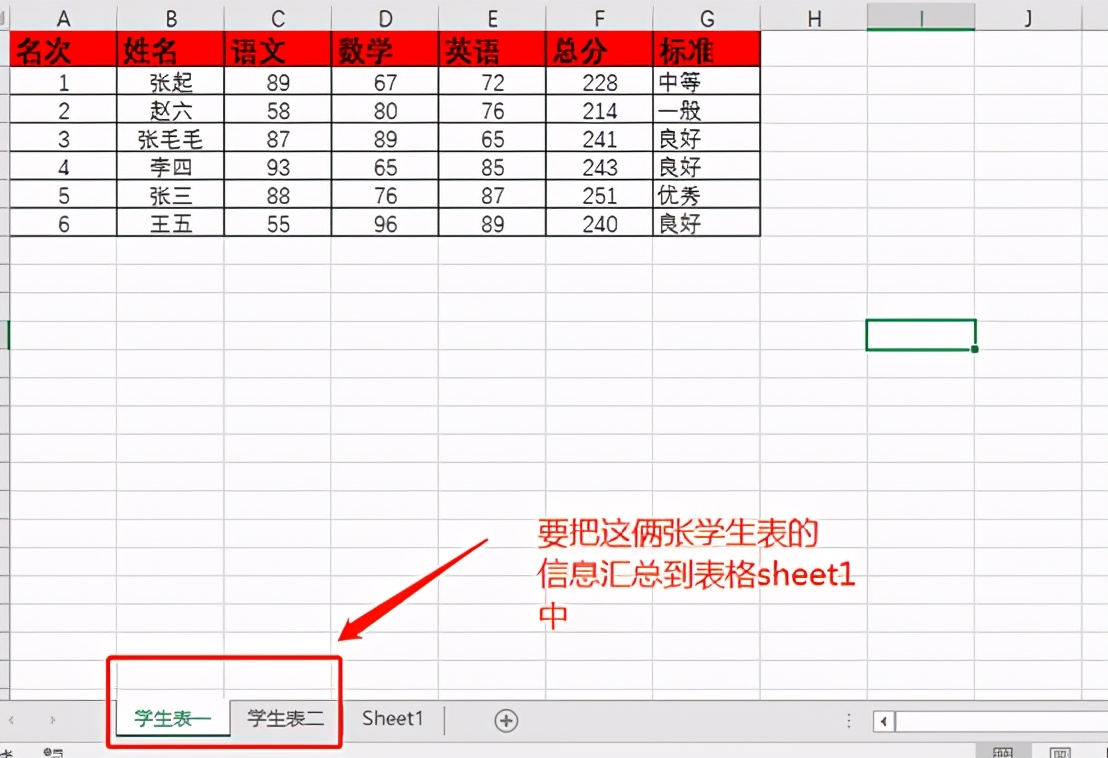Click the sheet tab bar splitter dots
Viewport: 1108px width, 758px height.
[849, 721]
